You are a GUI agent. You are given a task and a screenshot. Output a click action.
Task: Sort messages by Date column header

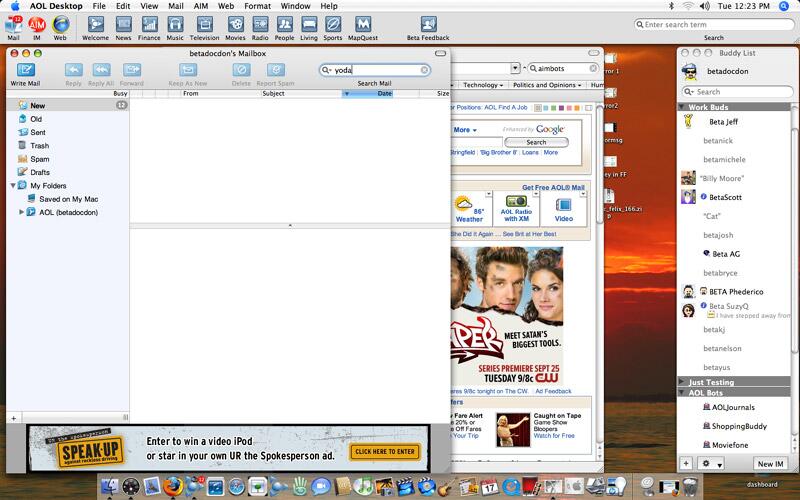[381, 93]
